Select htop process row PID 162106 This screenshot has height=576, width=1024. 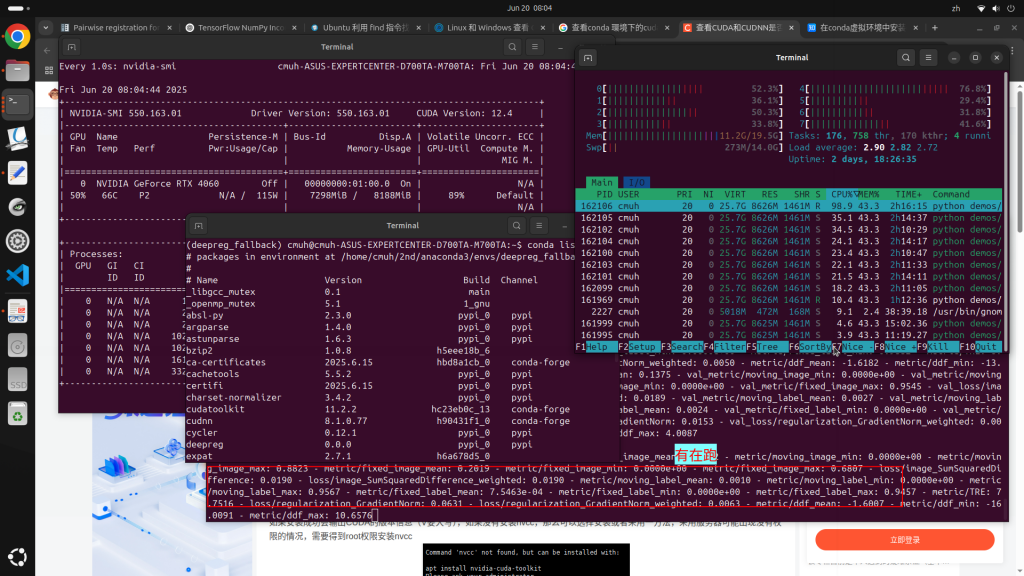789,206
